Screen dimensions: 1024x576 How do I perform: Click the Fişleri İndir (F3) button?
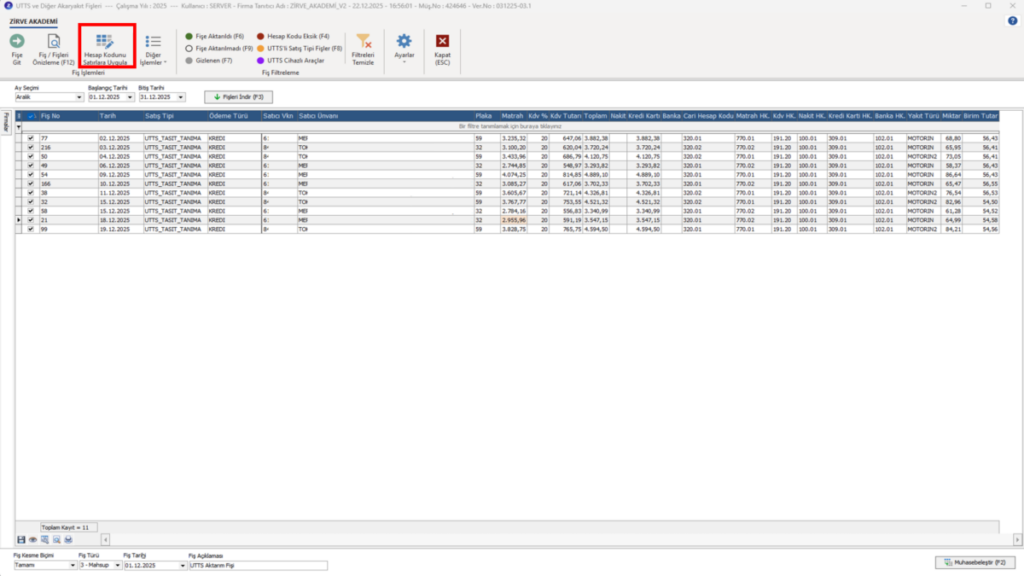click(238, 97)
